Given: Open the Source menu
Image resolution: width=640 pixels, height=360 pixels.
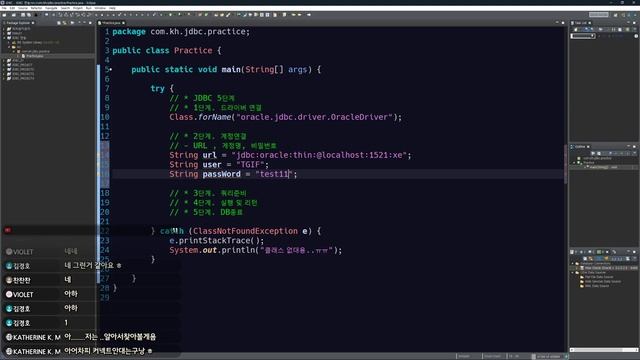Looking at the screenshot, I should [x=23, y=8].
